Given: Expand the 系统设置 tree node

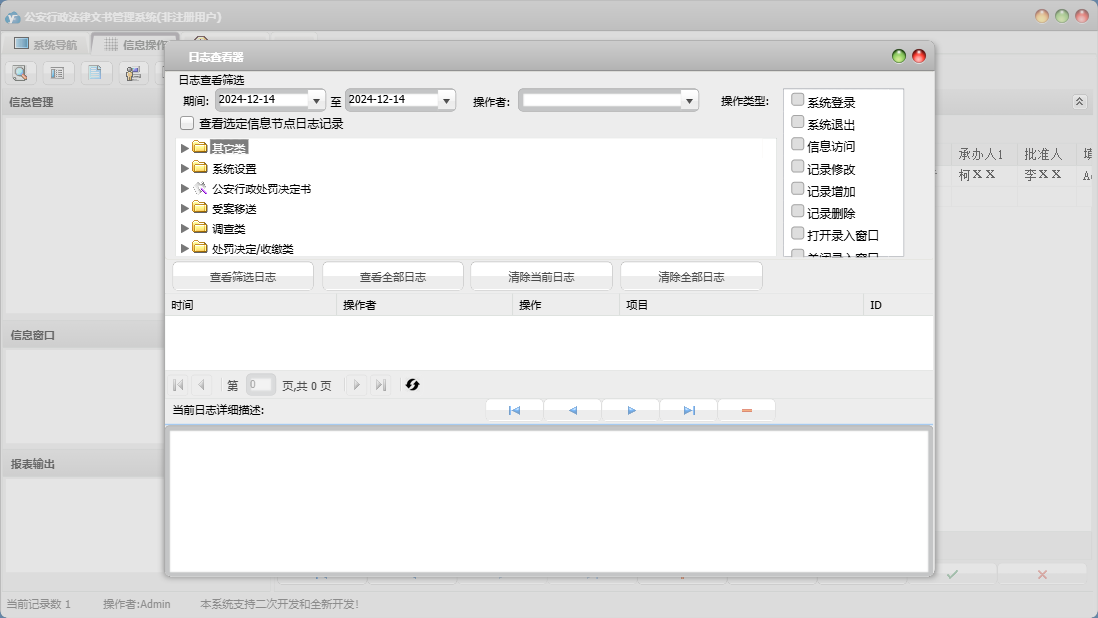Looking at the screenshot, I should [185, 168].
